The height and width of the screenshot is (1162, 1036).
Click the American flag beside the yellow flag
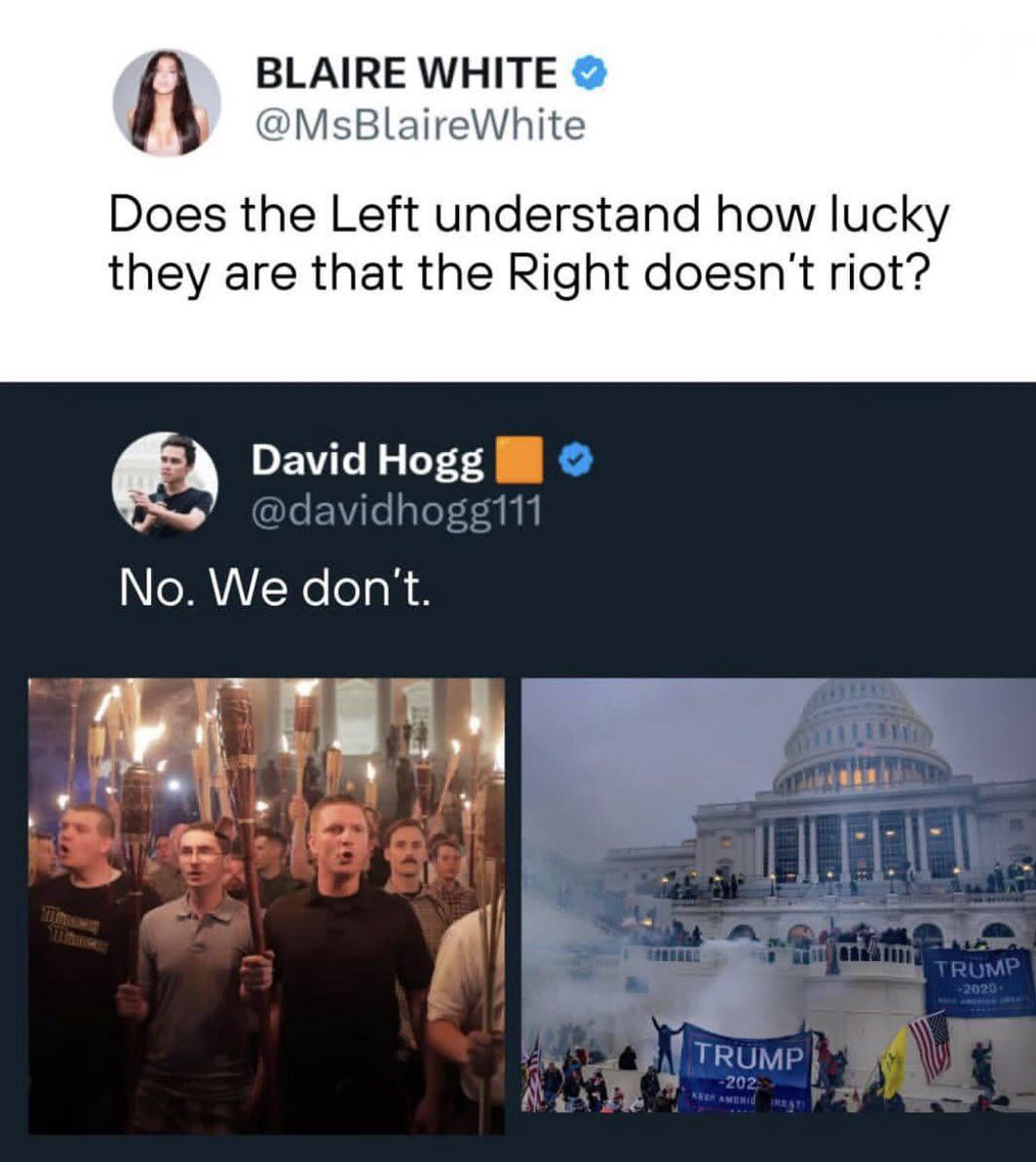click(x=932, y=1046)
